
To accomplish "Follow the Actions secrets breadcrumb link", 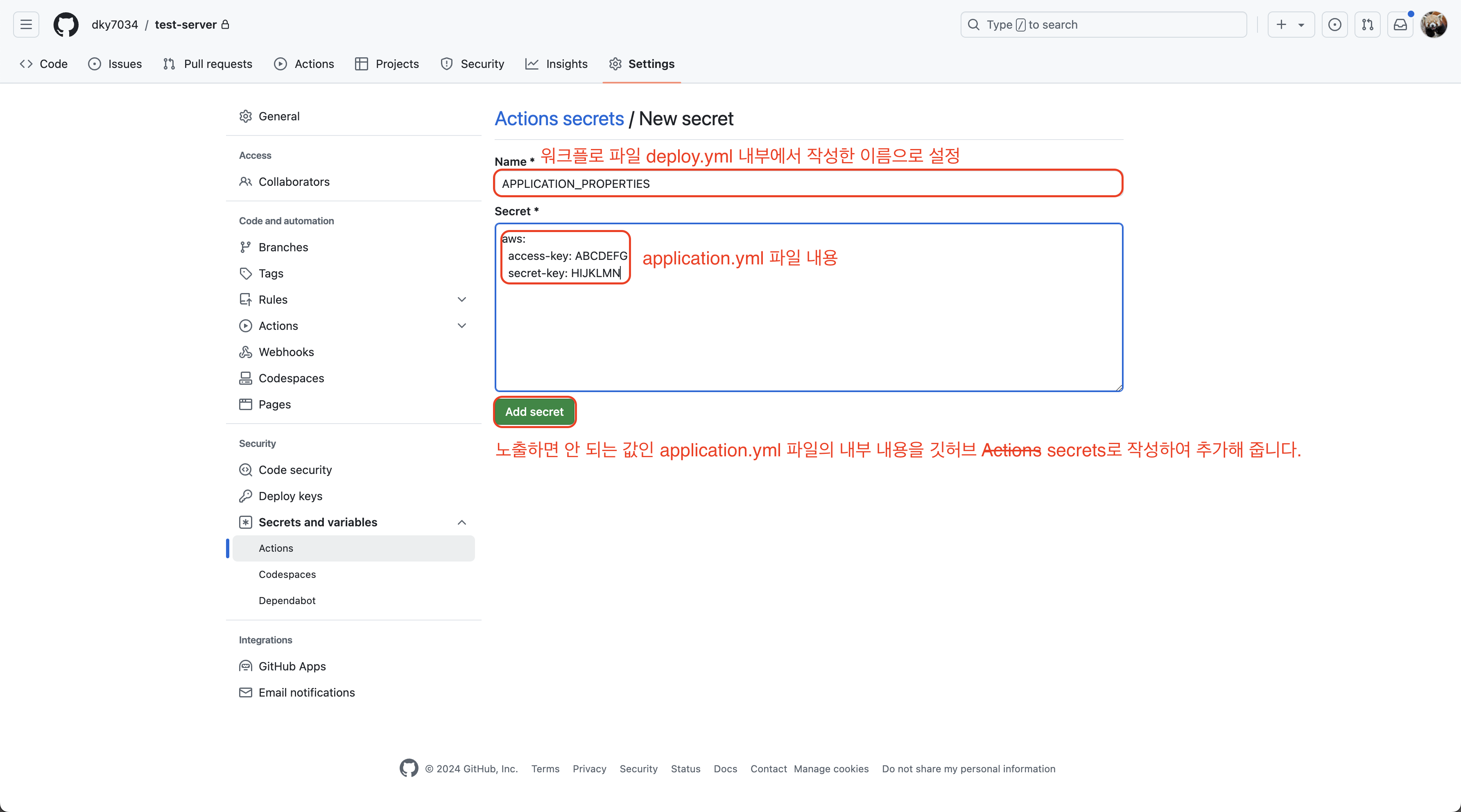I will [x=559, y=119].
